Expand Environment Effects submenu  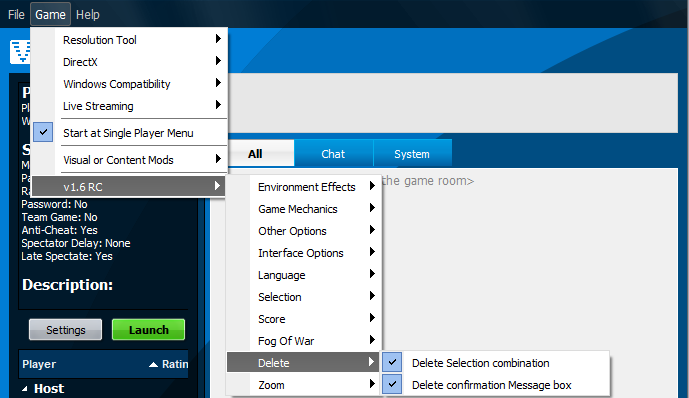[304, 187]
